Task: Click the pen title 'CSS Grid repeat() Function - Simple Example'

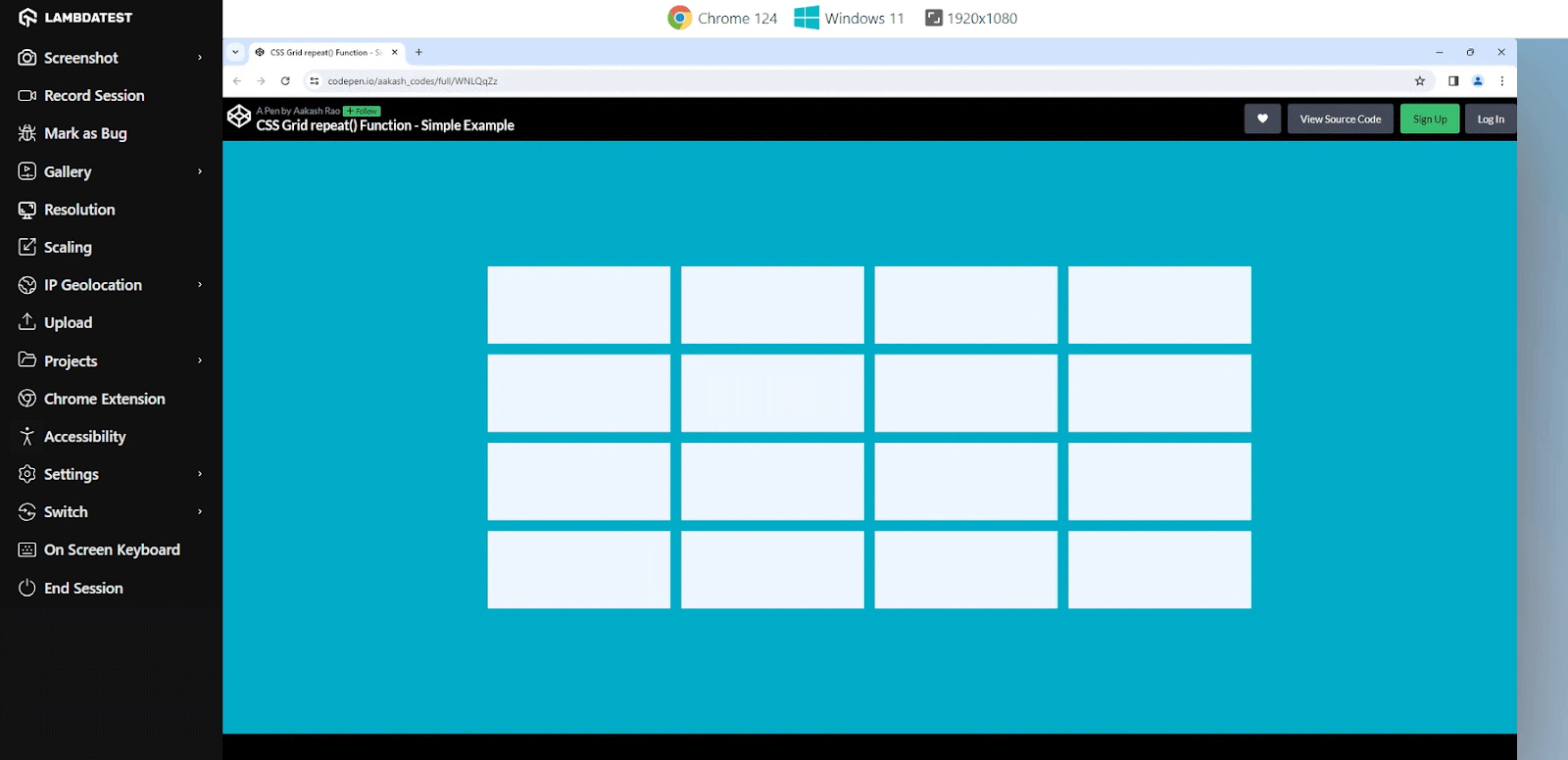Action: click(x=385, y=125)
